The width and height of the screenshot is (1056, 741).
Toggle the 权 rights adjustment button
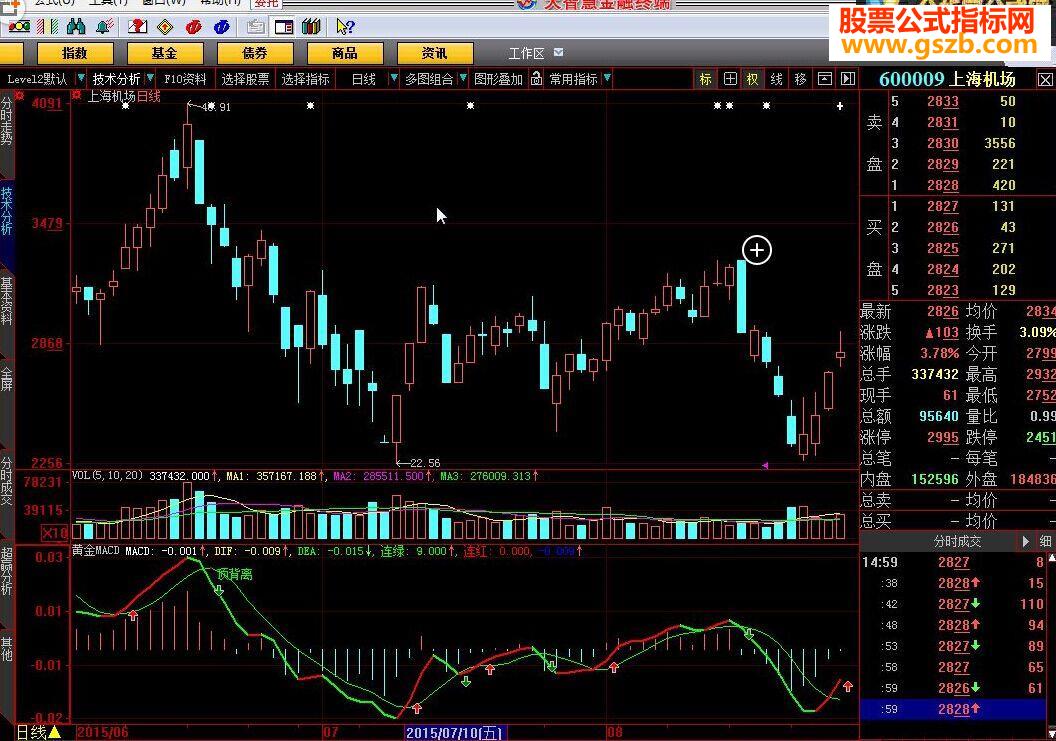(x=752, y=79)
